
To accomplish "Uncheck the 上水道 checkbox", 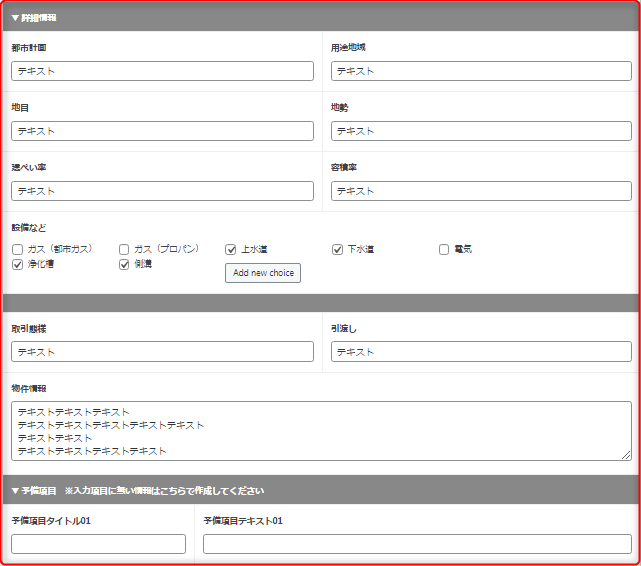I will (x=231, y=249).
